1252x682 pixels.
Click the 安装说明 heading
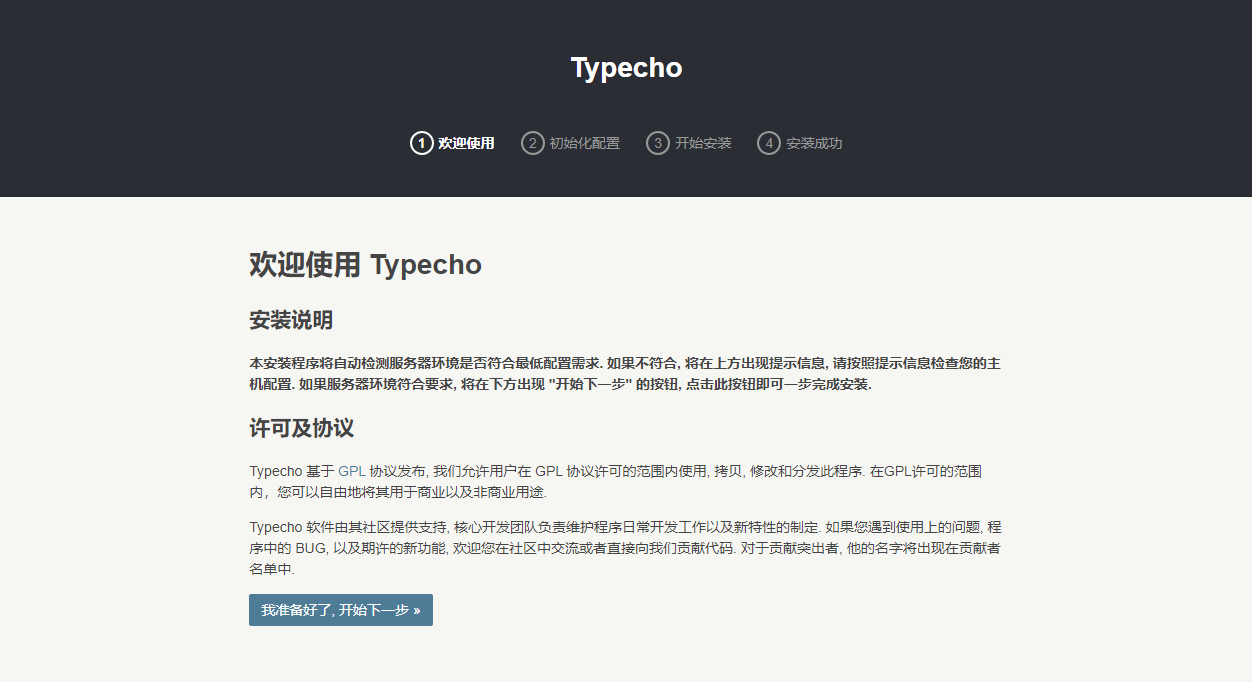click(291, 321)
